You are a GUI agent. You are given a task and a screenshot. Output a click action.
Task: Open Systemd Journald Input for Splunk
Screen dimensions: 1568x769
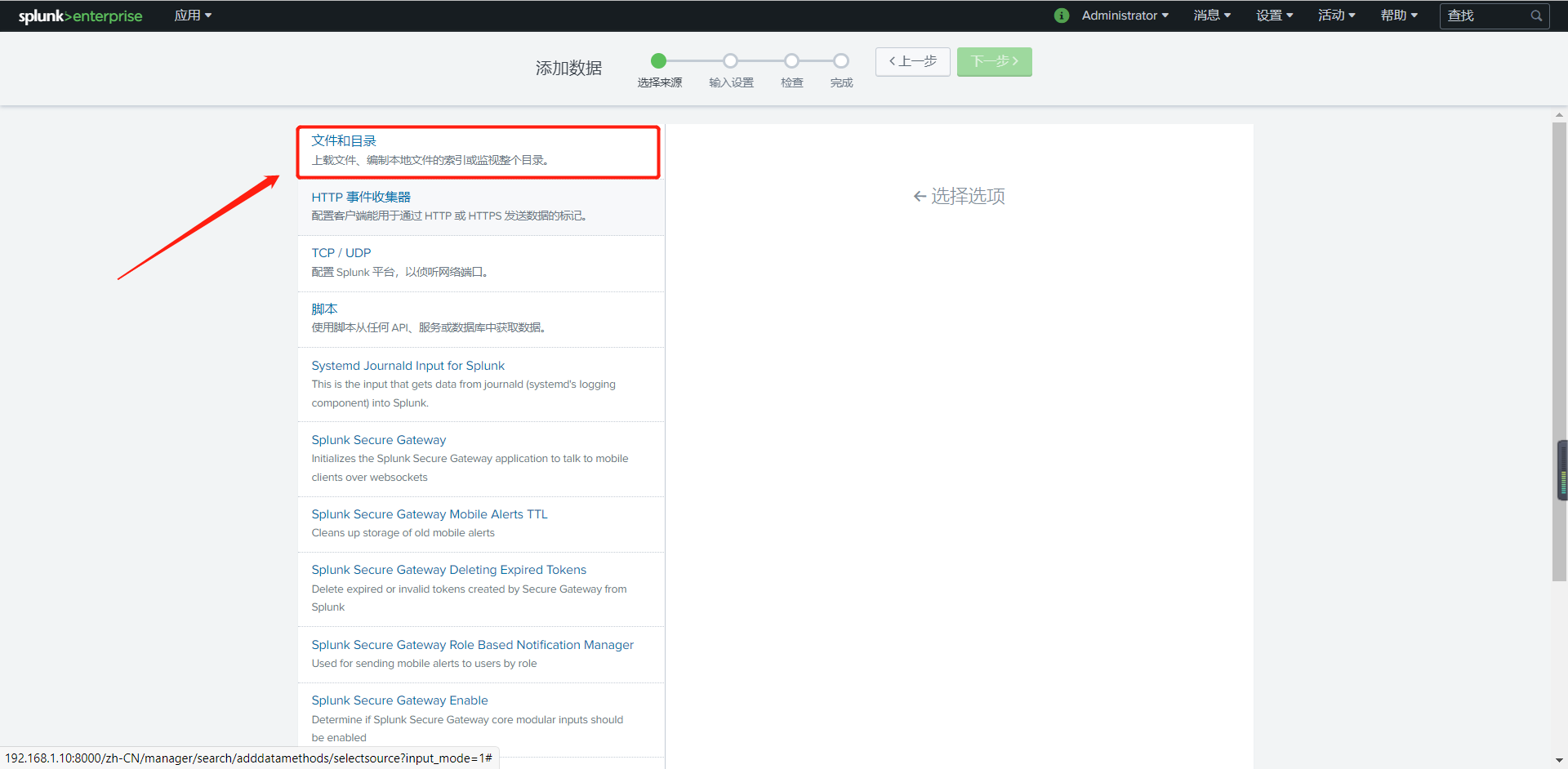(480, 384)
